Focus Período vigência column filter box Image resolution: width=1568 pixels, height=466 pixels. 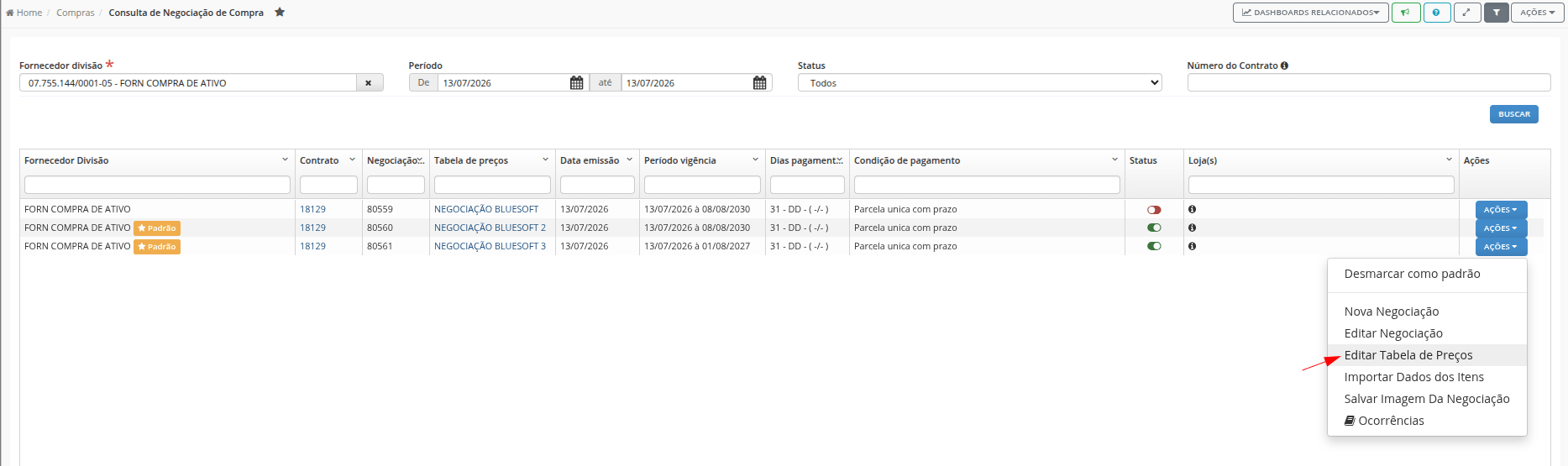click(x=702, y=185)
